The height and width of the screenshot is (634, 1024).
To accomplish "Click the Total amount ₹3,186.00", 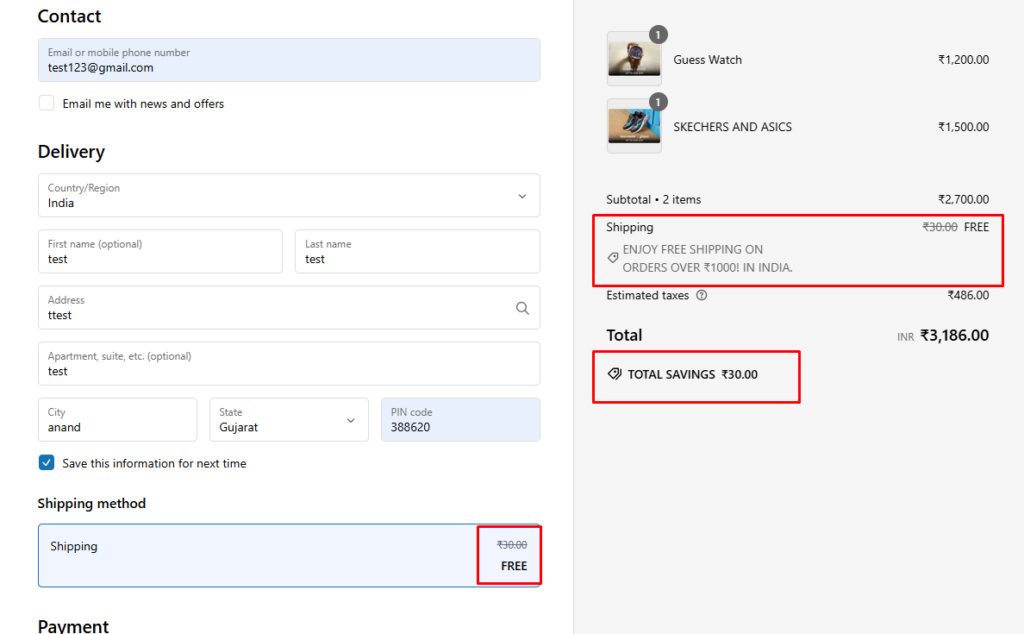I will [x=954, y=335].
